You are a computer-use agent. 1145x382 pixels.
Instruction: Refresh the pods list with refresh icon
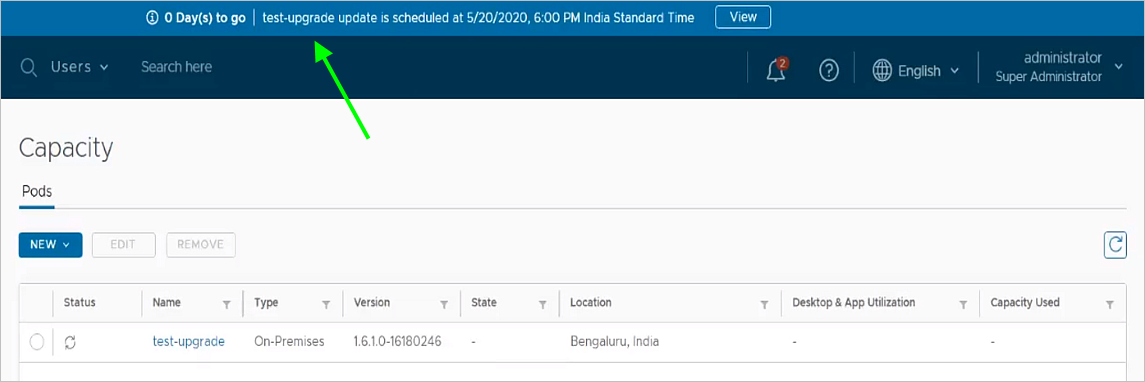(1115, 245)
